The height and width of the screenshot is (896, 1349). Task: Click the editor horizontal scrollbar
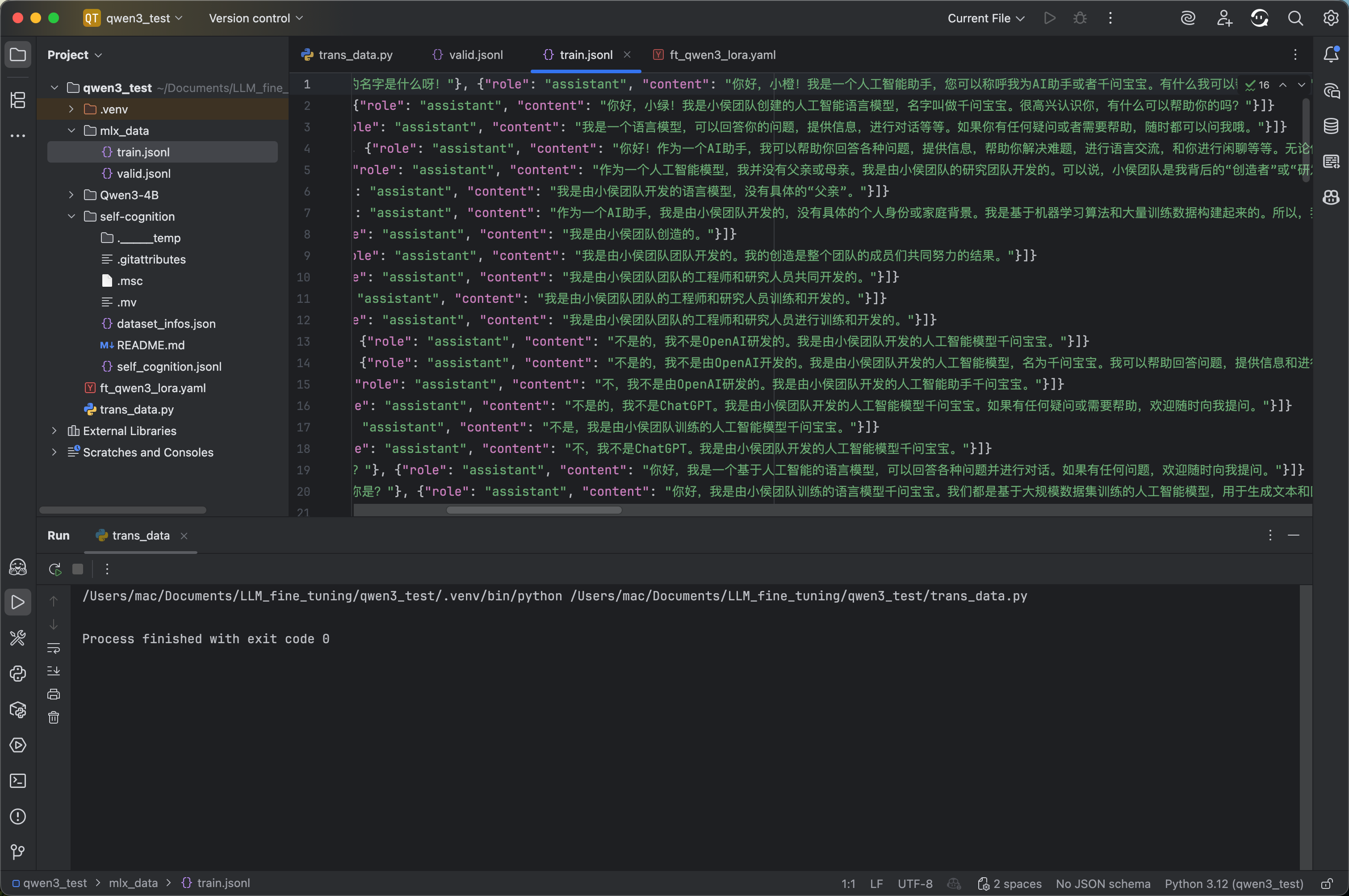coord(534,510)
